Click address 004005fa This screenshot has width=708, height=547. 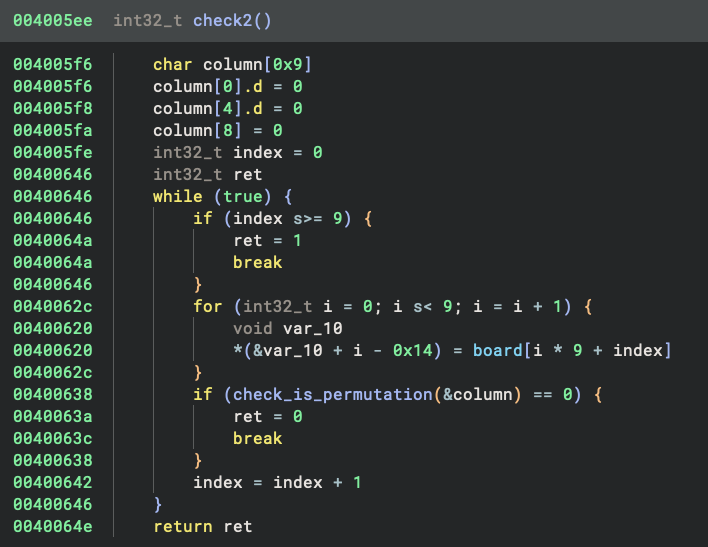(53, 131)
